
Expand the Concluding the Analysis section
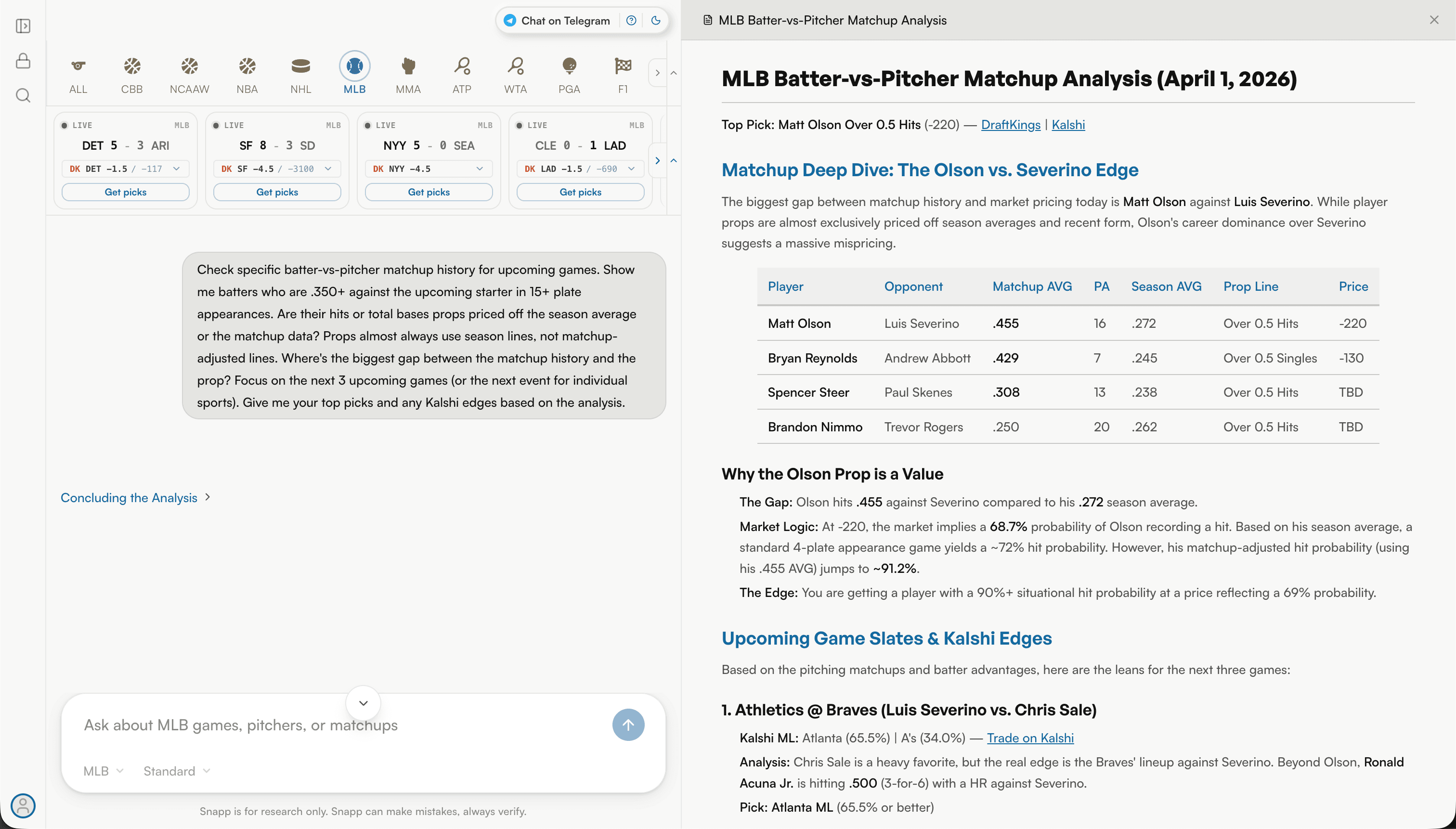pyautogui.click(x=135, y=498)
